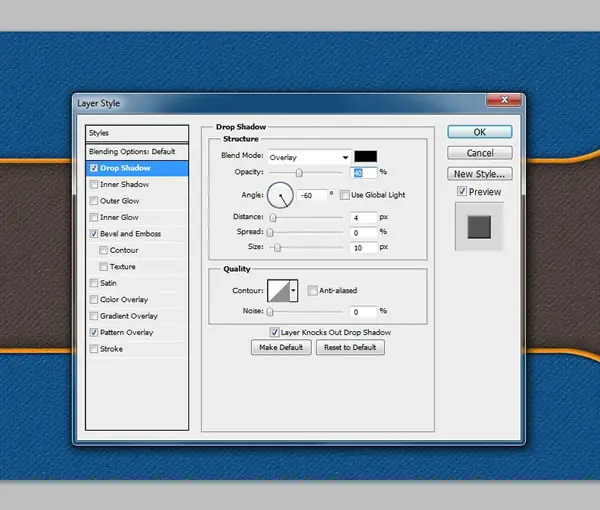Uncheck Layer Knocks Out Drop Shadow
The image size is (600, 510).
pyautogui.click(x=274, y=332)
